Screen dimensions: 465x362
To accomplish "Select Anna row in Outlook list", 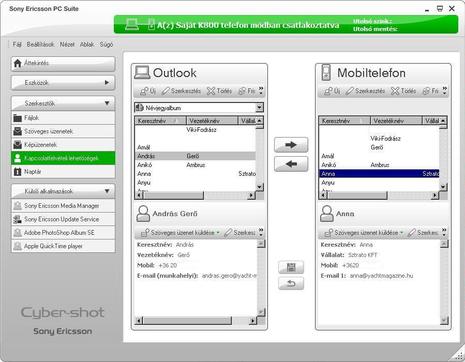I will (x=195, y=174).
